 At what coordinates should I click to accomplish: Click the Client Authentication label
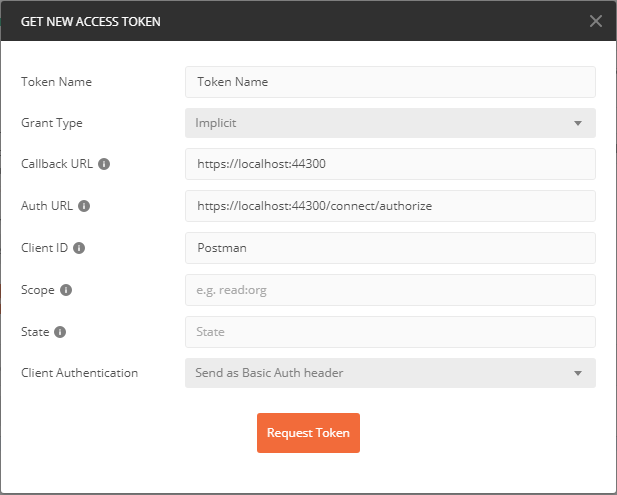coord(79,373)
